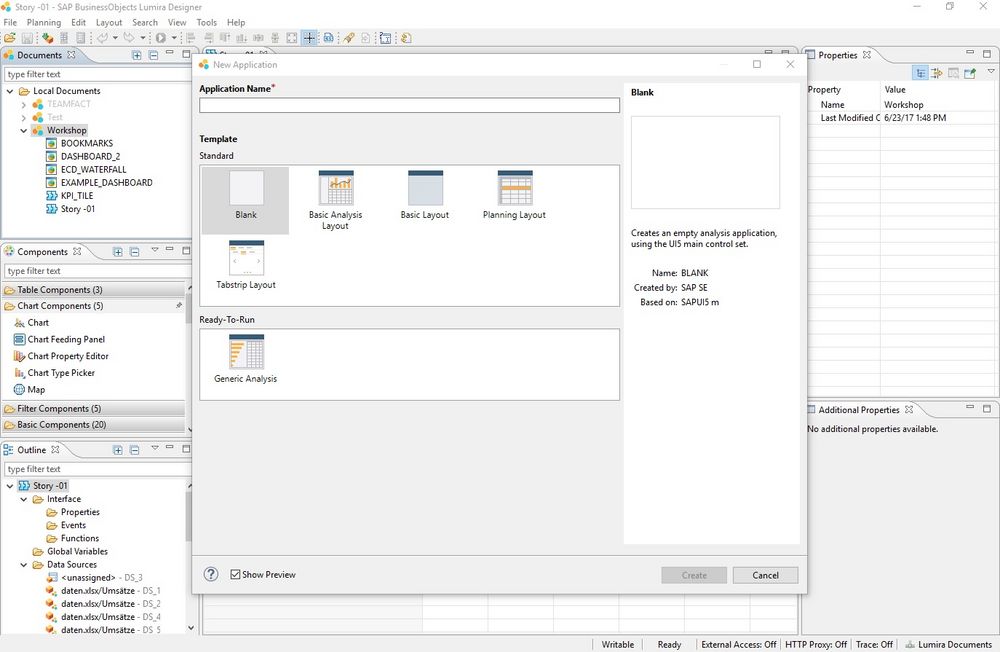Expand Basic Components (20) category
Image resolution: width=1000 pixels, height=652 pixels.
click(x=94, y=425)
